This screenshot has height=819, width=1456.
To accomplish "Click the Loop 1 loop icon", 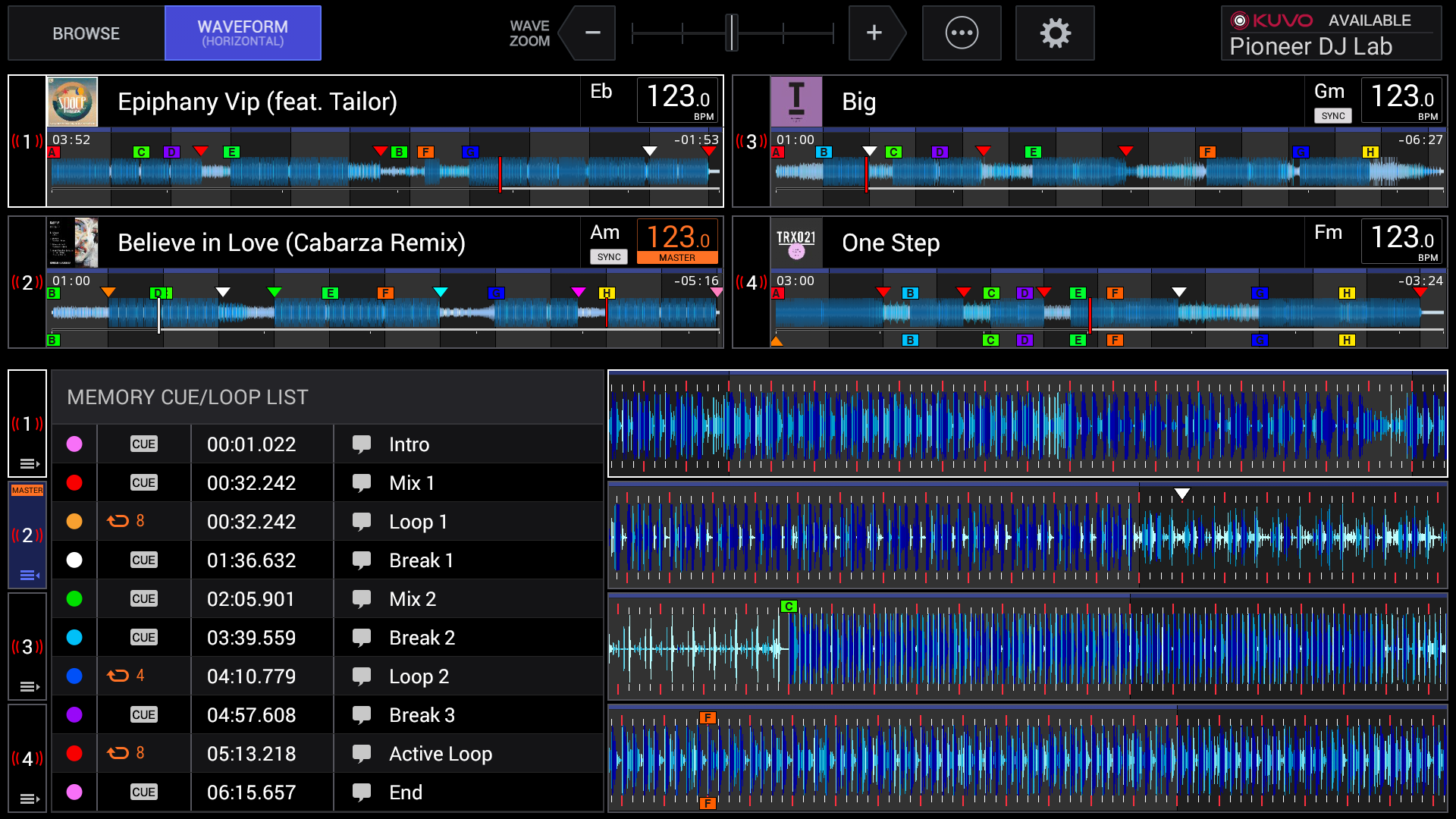I will [118, 522].
